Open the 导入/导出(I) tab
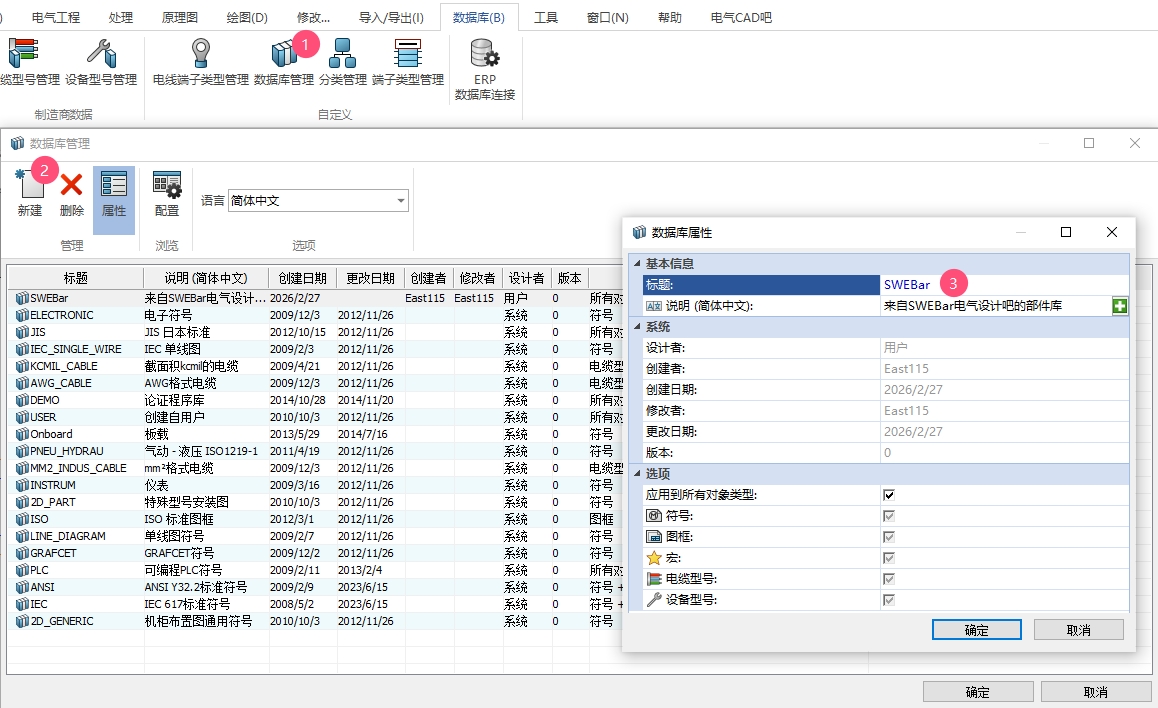 pyautogui.click(x=391, y=17)
